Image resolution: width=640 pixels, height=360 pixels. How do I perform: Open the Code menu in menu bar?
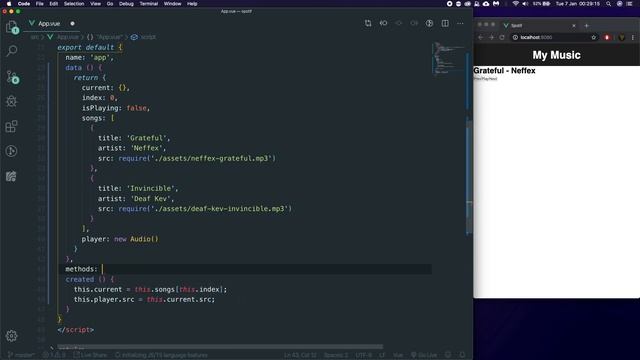24,4
